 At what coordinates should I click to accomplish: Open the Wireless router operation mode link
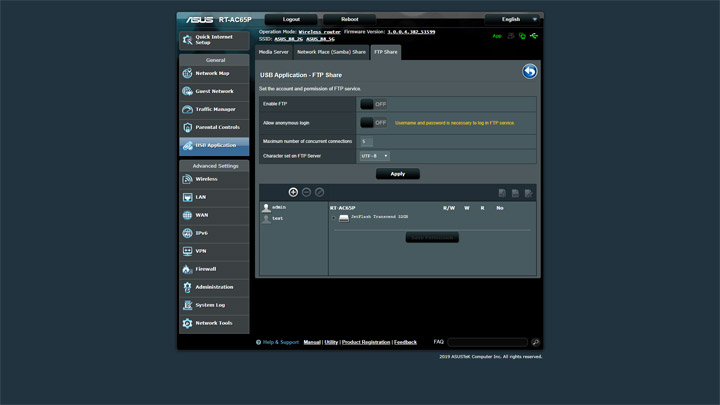click(320, 32)
